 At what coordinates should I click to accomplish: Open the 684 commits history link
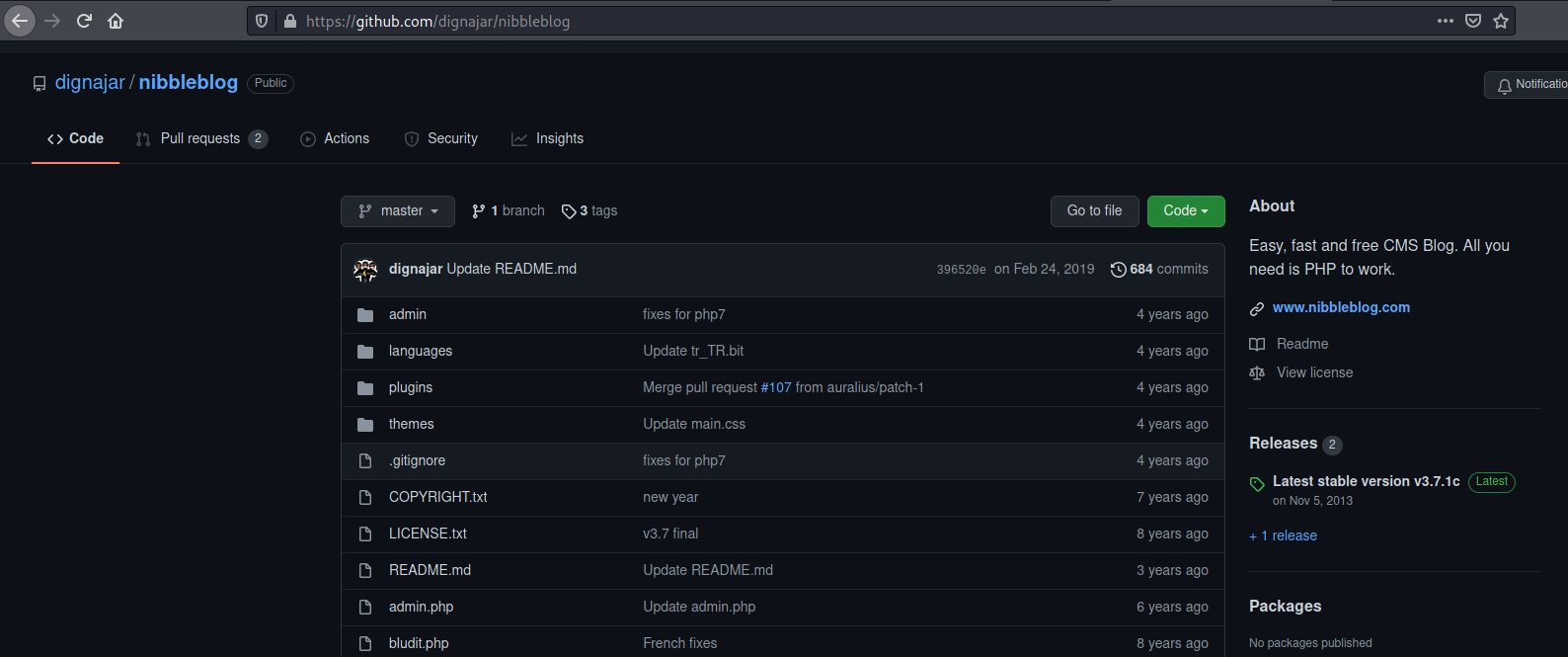[x=1159, y=270]
